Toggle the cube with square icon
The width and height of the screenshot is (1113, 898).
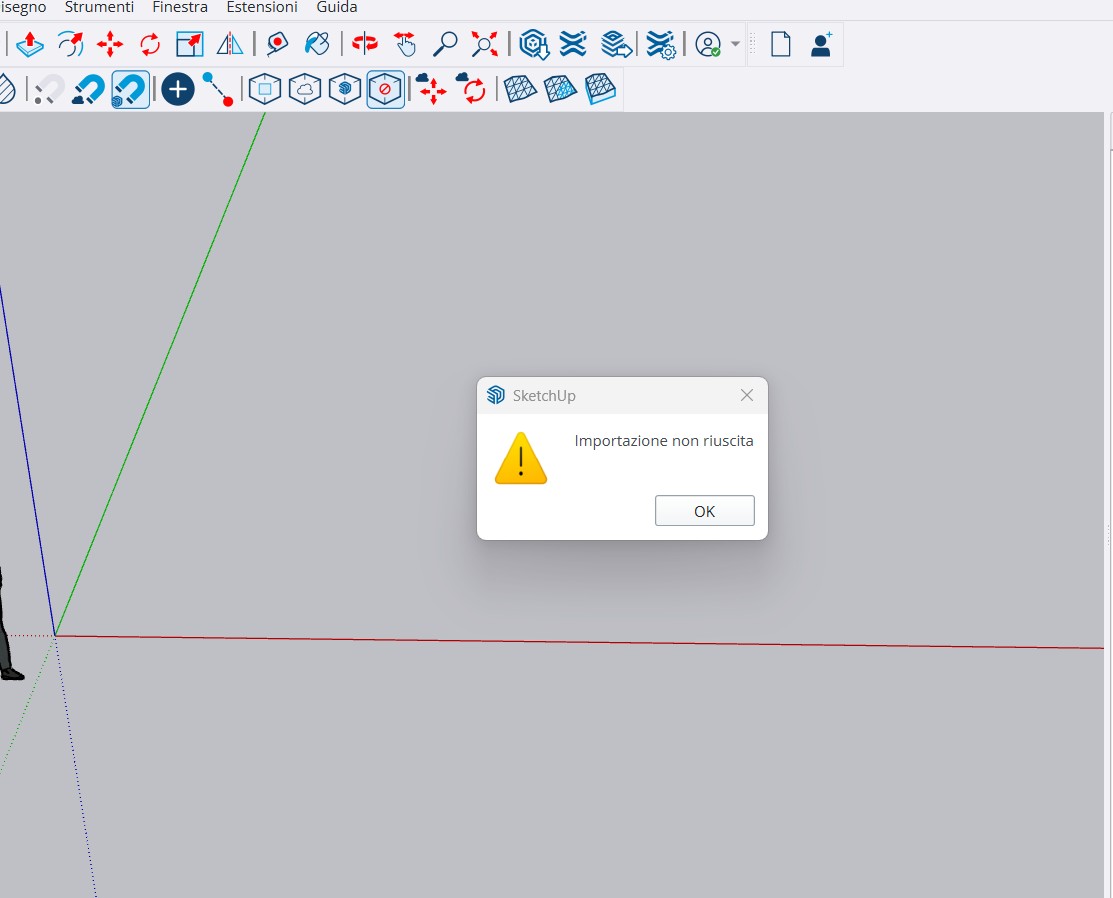click(265, 89)
